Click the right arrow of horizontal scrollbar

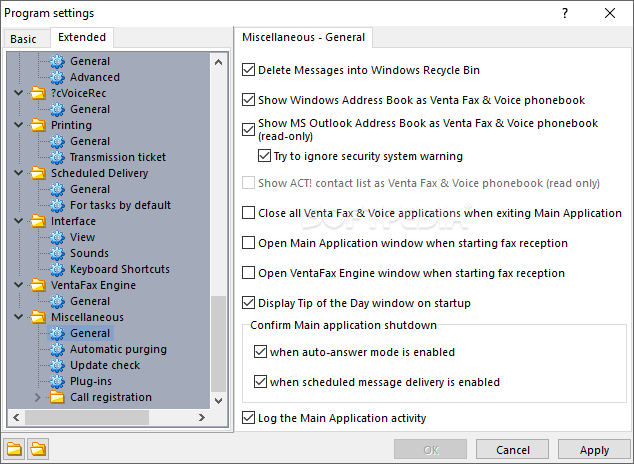tap(202, 417)
